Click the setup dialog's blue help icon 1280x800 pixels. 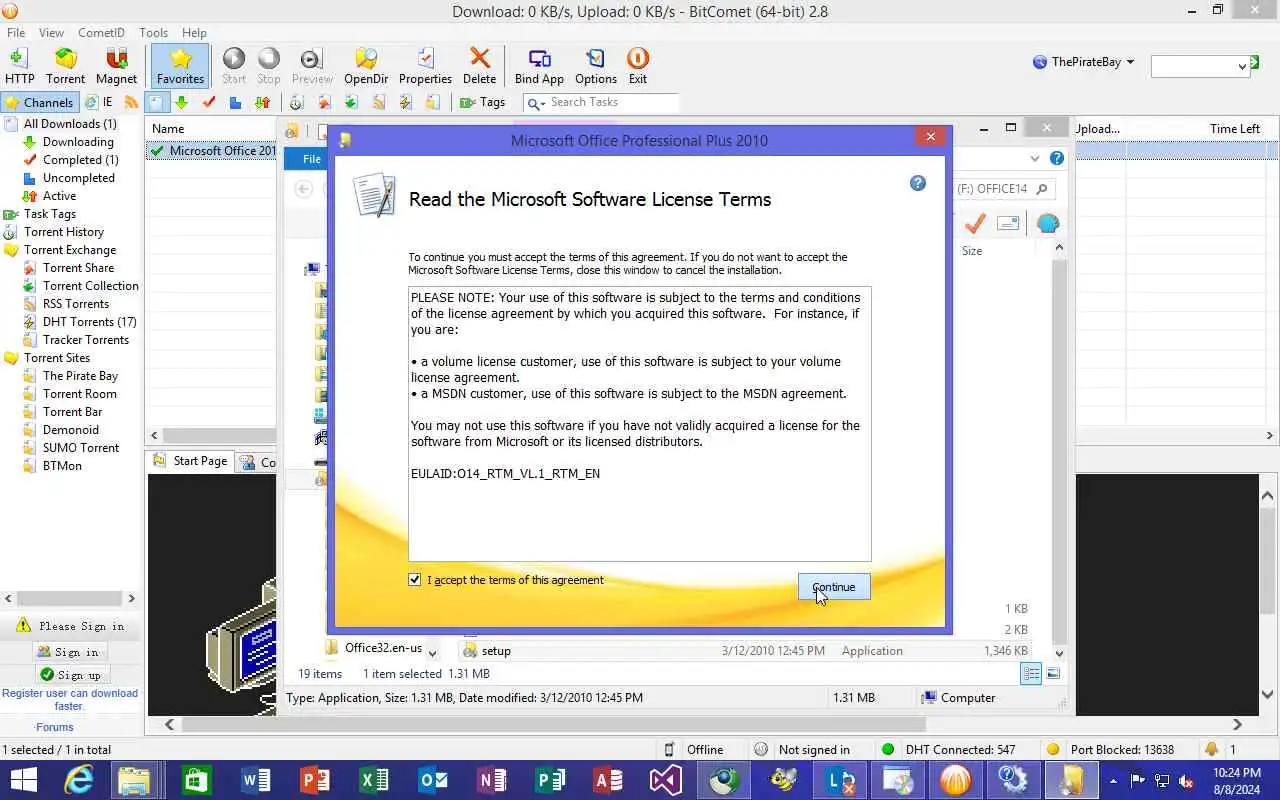[x=918, y=183]
